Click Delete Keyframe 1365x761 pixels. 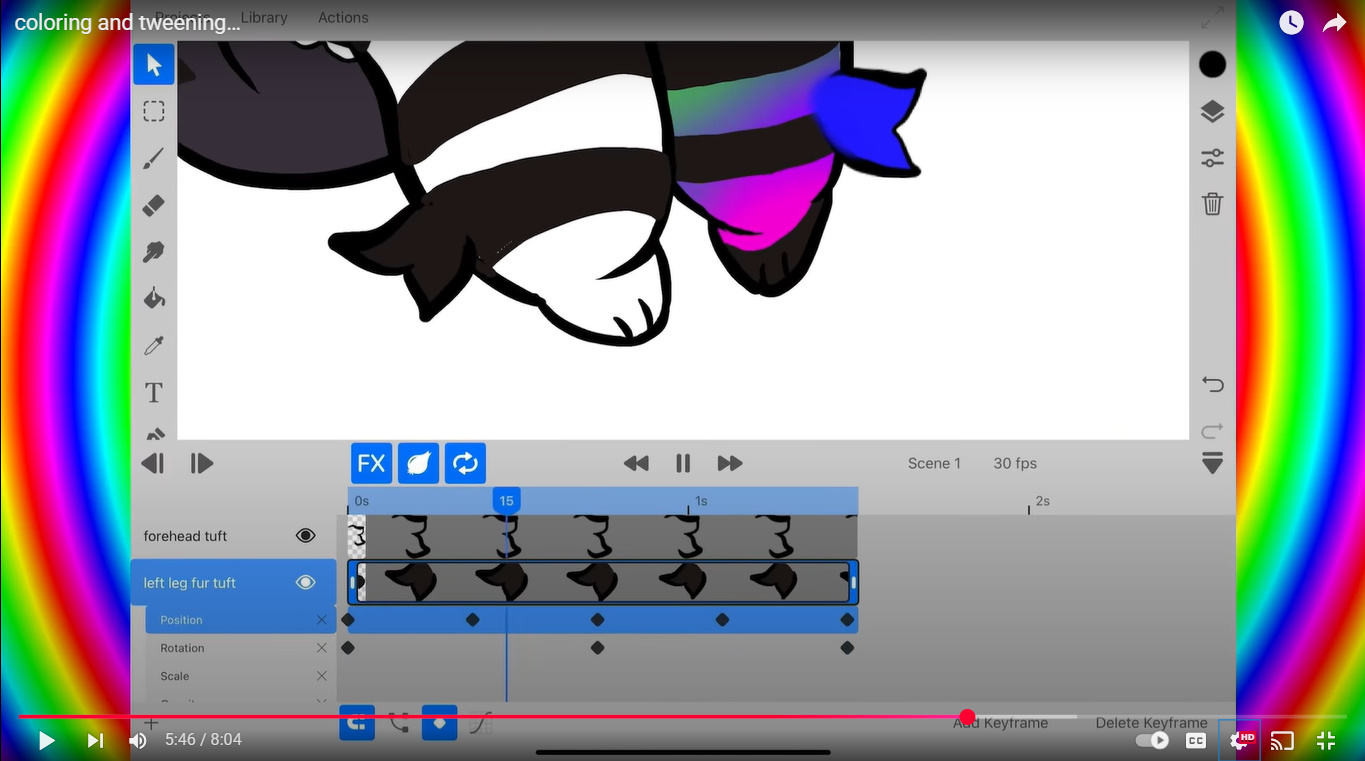pyautogui.click(x=1151, y=723)
